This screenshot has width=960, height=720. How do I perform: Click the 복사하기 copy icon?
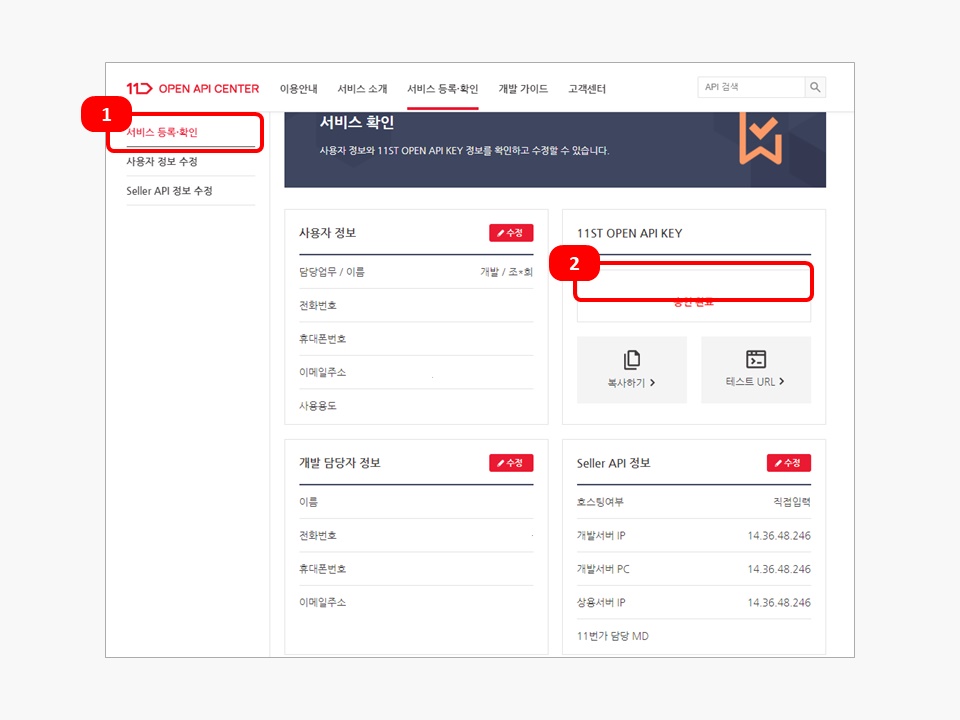tap(632, 359)
